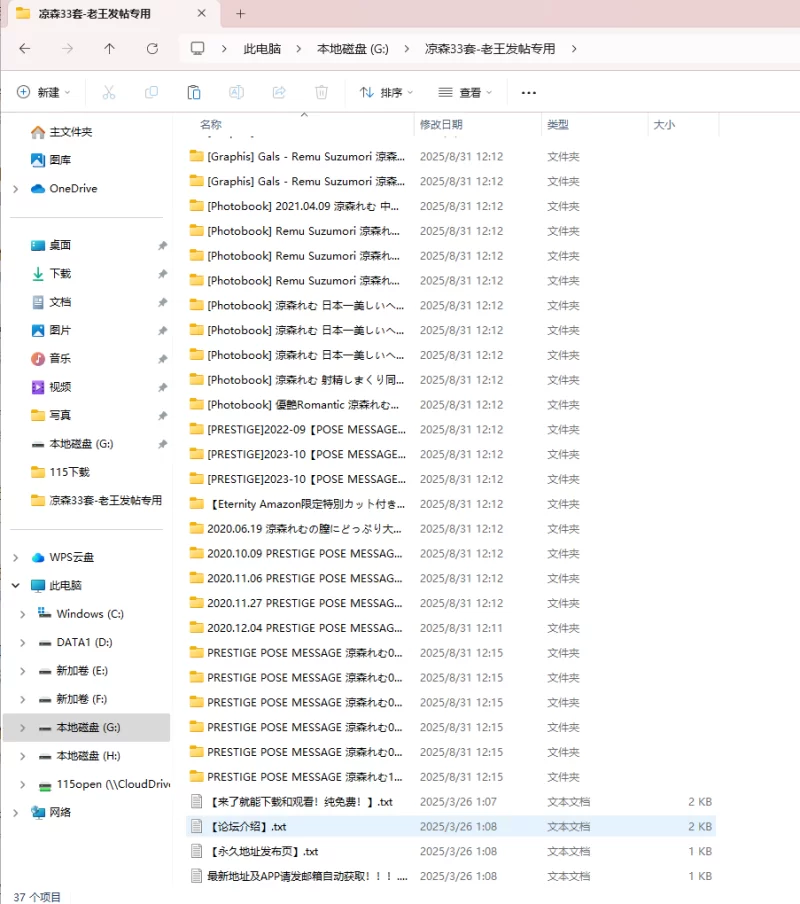This screenshot has height=904, width=800.
Task: Click 凉森33套-老王发帖专用 breadcrumb segment
Action: point(490,49)
